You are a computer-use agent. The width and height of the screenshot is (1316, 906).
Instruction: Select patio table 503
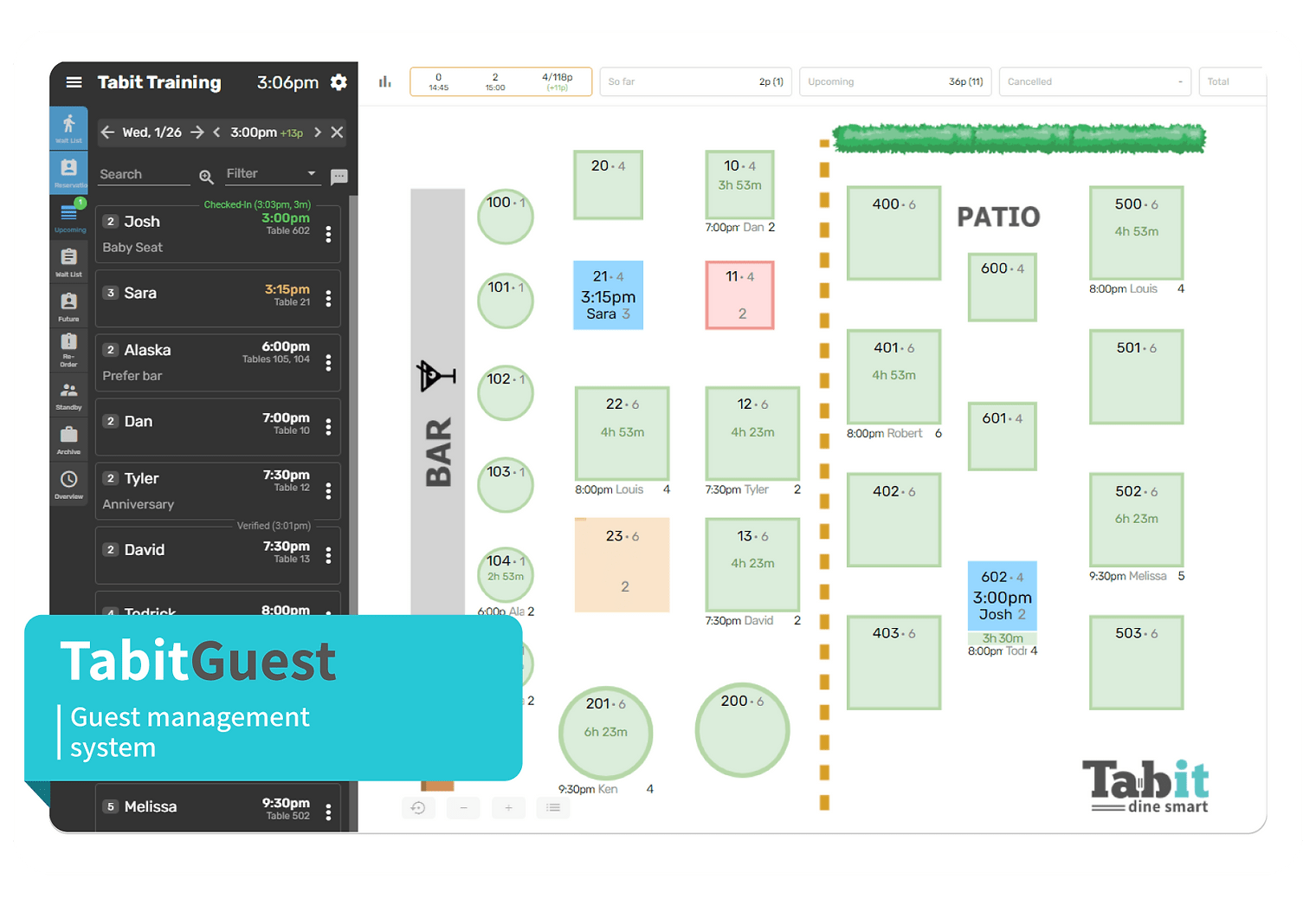tap(1136, 663)
